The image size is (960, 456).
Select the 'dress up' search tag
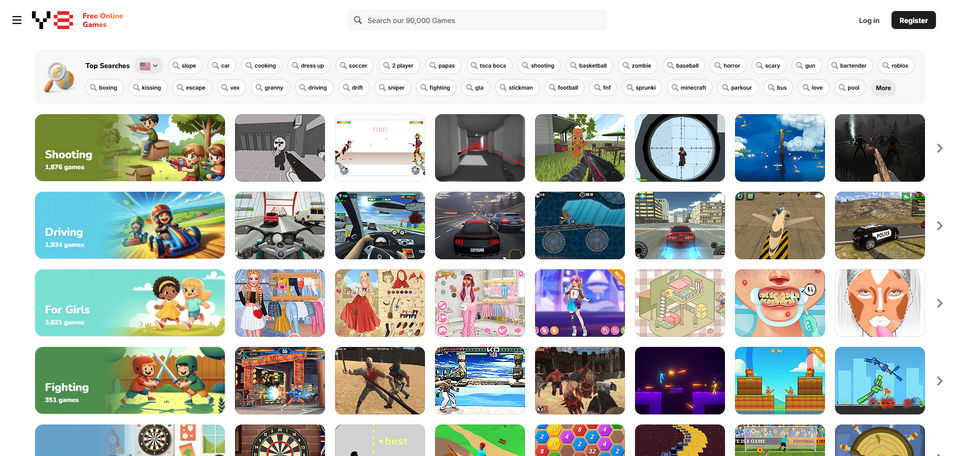point(309,65)
